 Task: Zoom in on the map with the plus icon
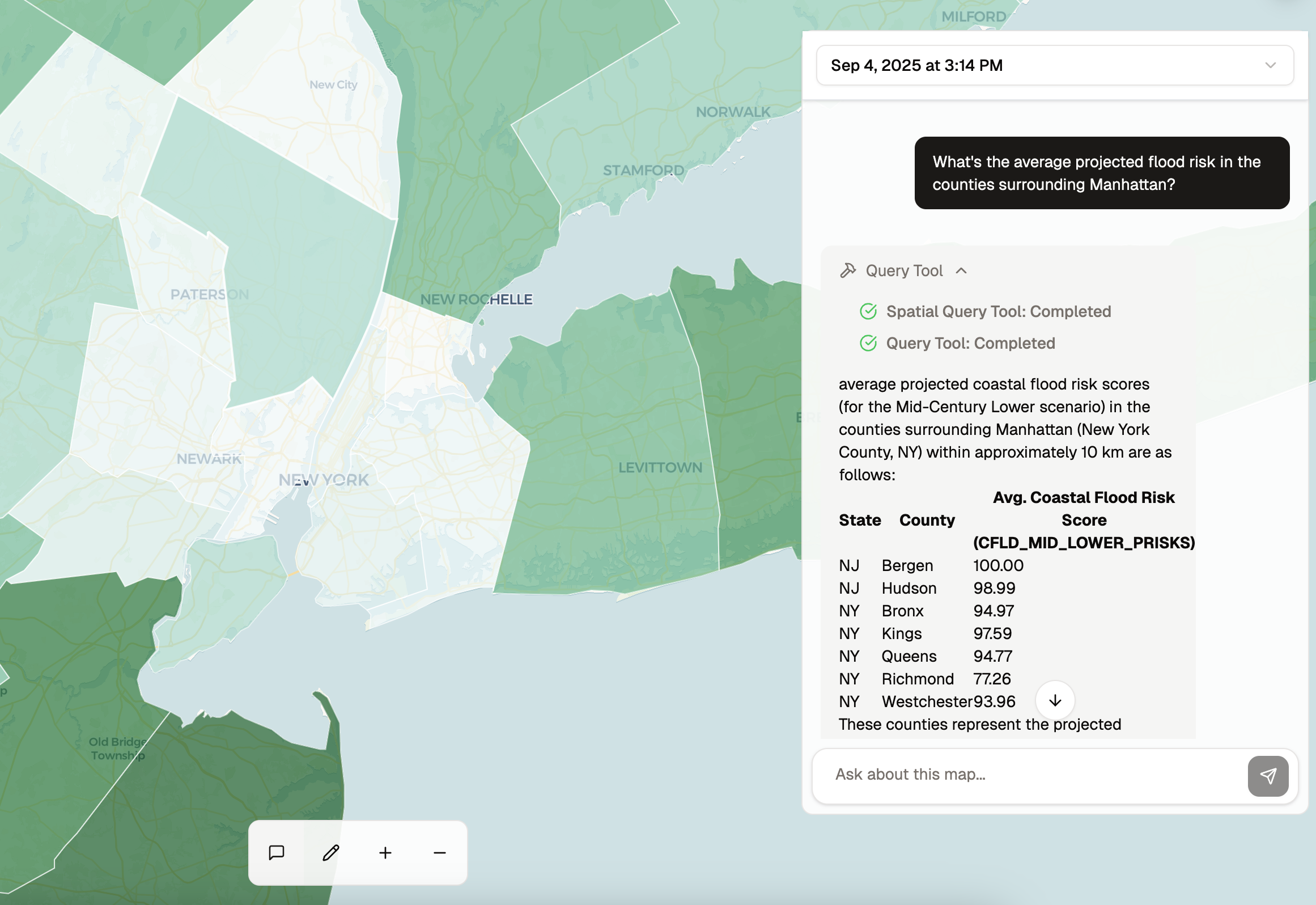click(x=385, y=852)
